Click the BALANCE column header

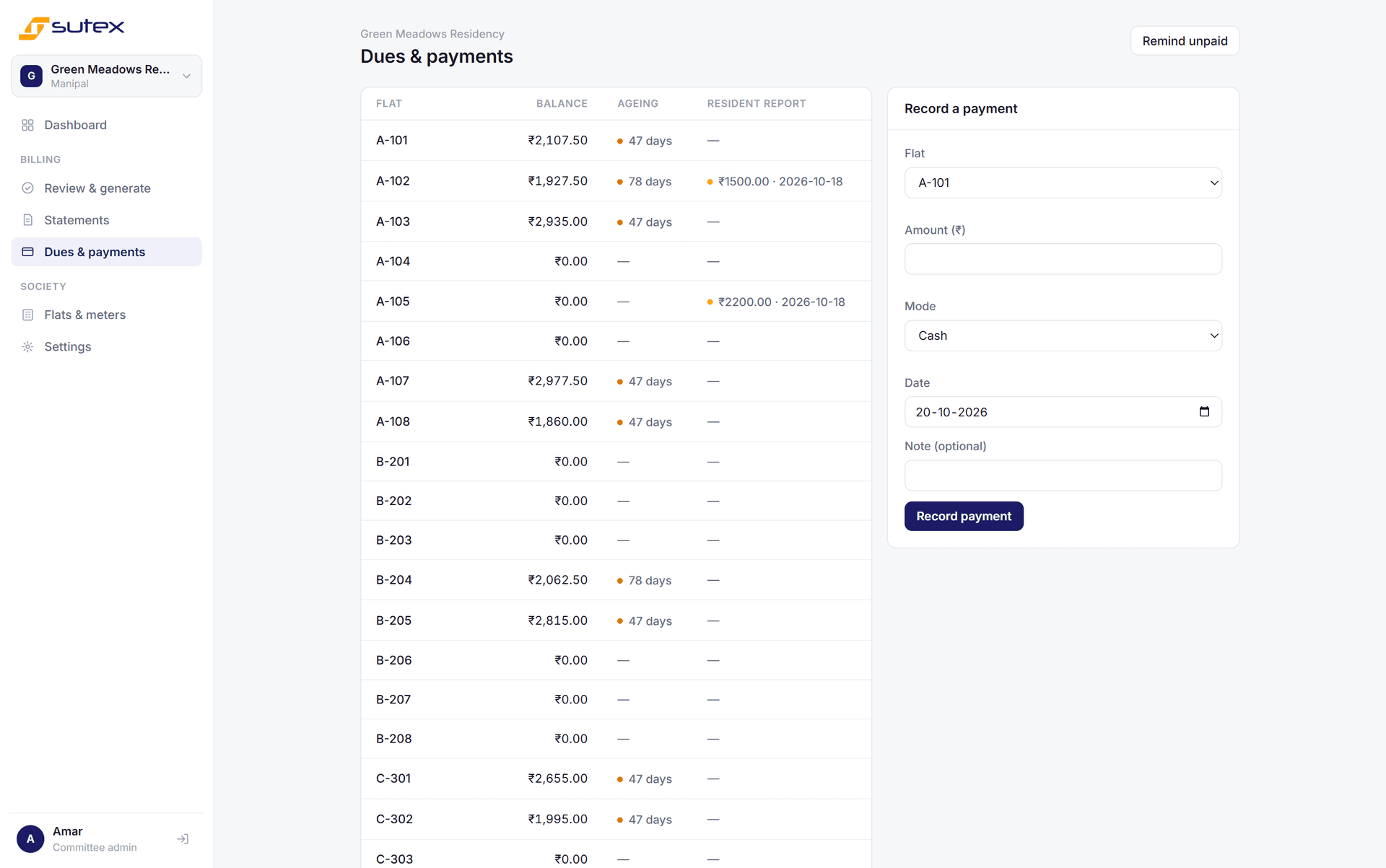pos(562,103)
